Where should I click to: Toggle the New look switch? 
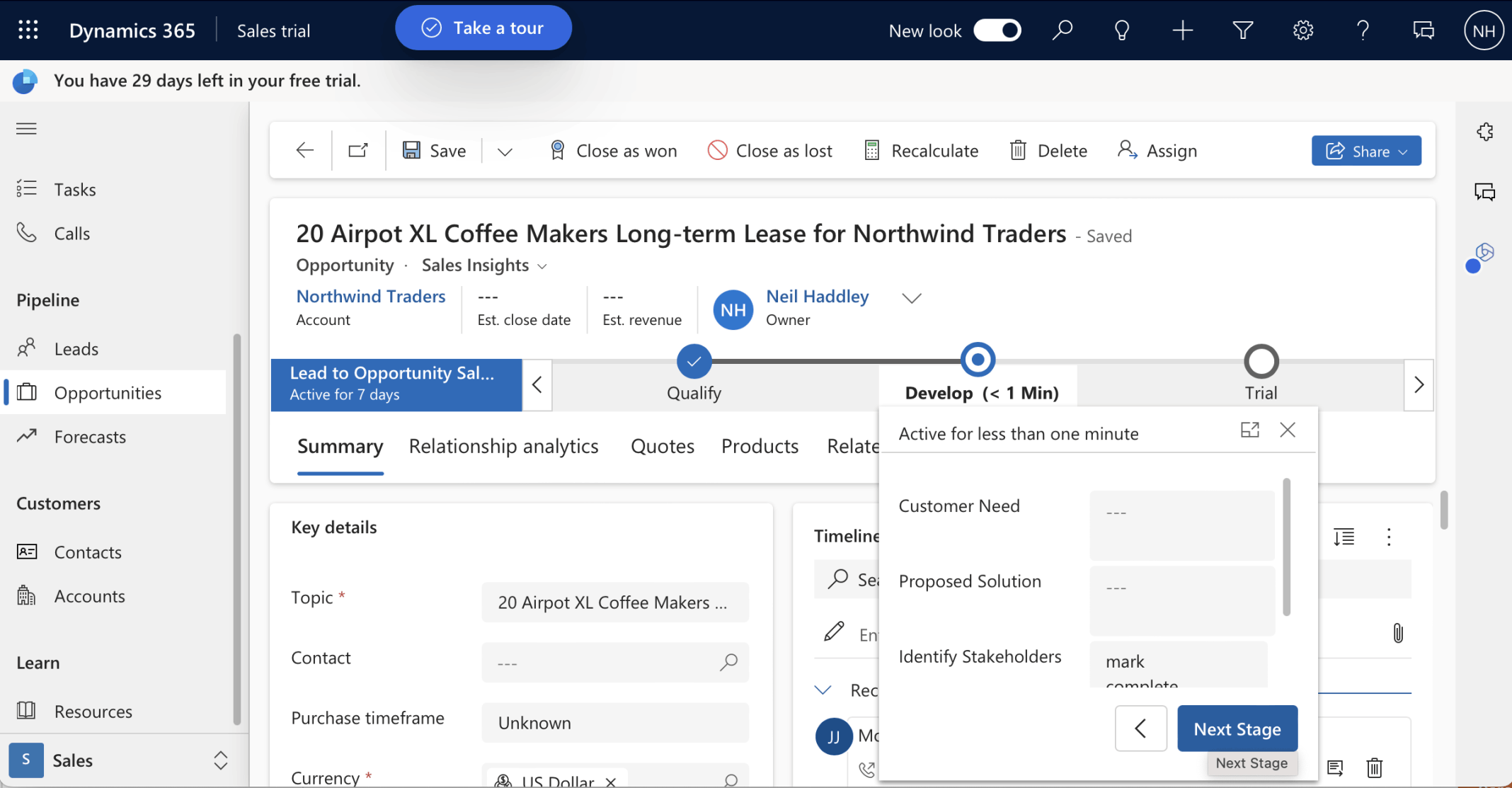click(997, 30)
